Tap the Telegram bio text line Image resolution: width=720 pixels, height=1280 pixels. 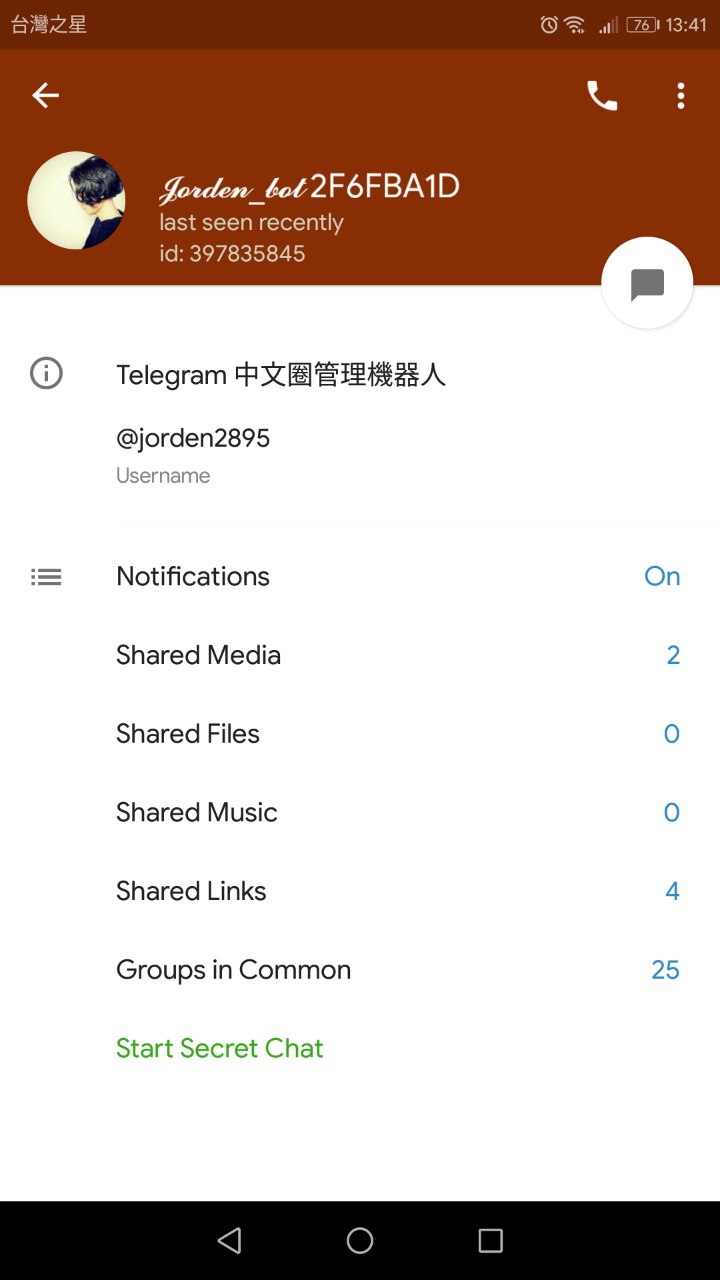[x=281, y=375]
